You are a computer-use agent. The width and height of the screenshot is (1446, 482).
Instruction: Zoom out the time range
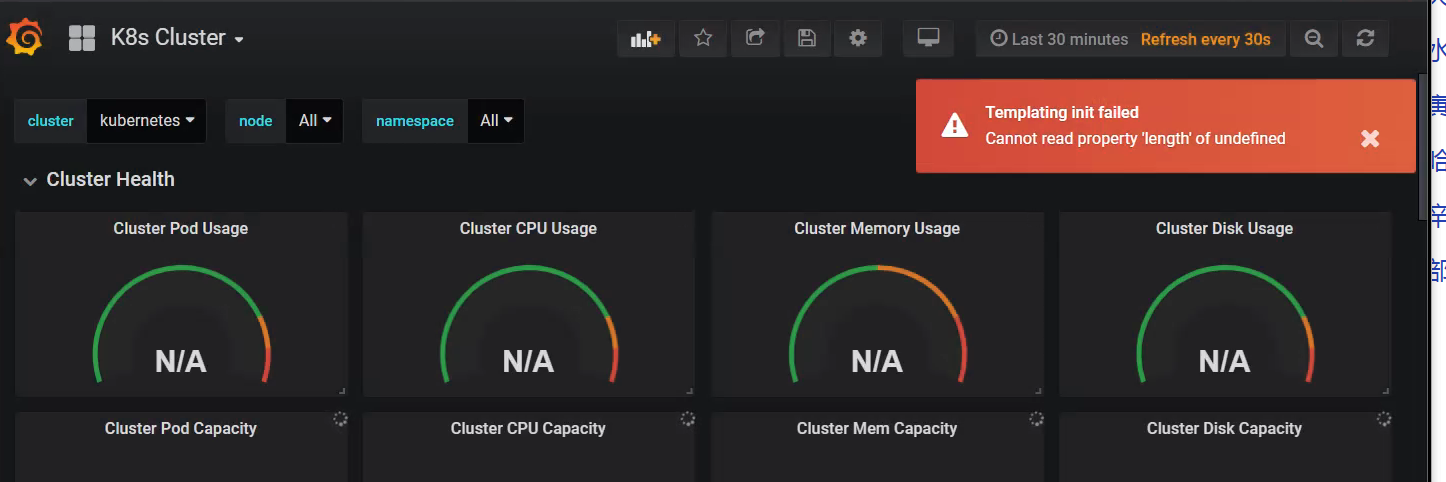1314,39
